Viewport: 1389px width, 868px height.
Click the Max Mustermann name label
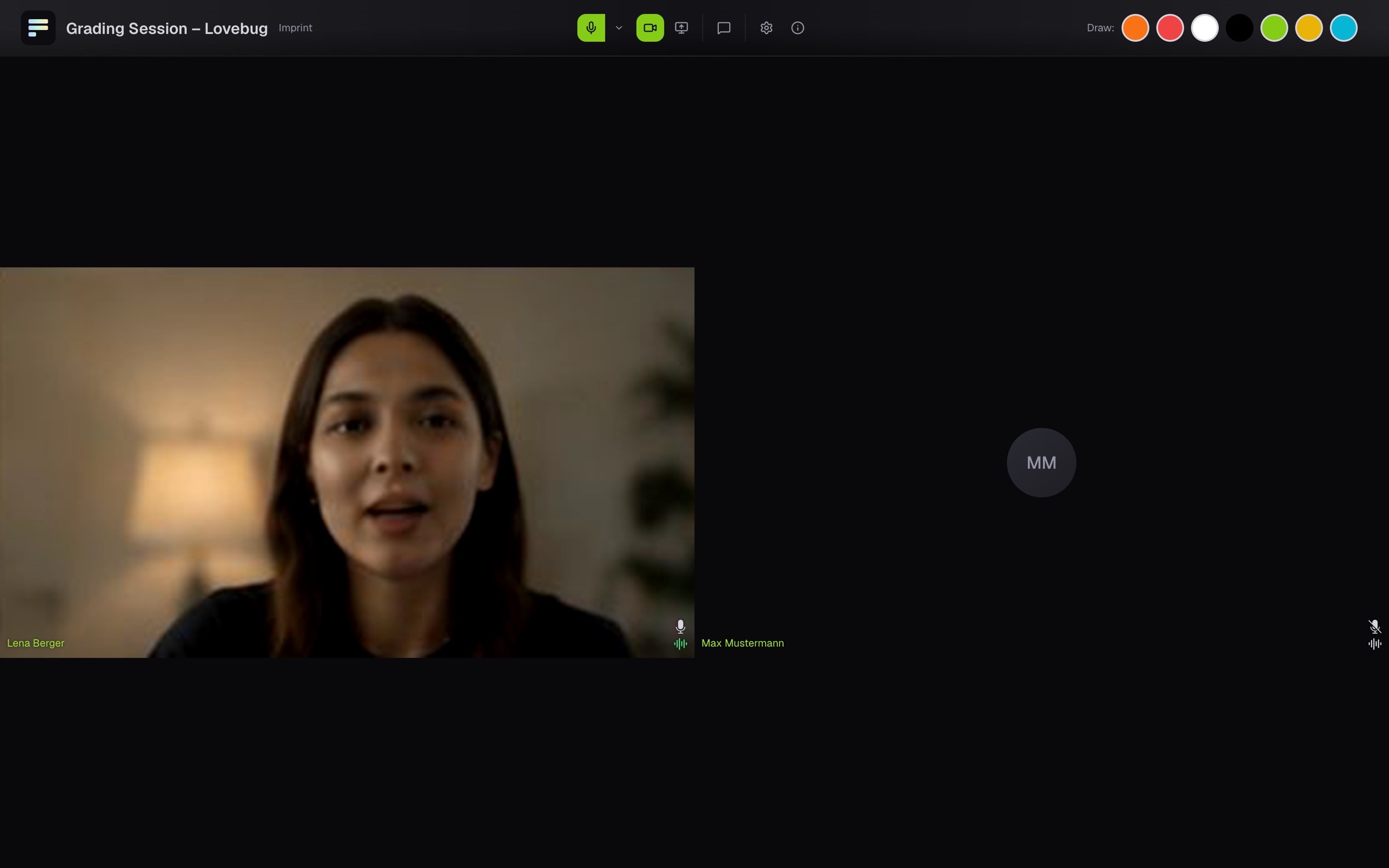point(743,643)
